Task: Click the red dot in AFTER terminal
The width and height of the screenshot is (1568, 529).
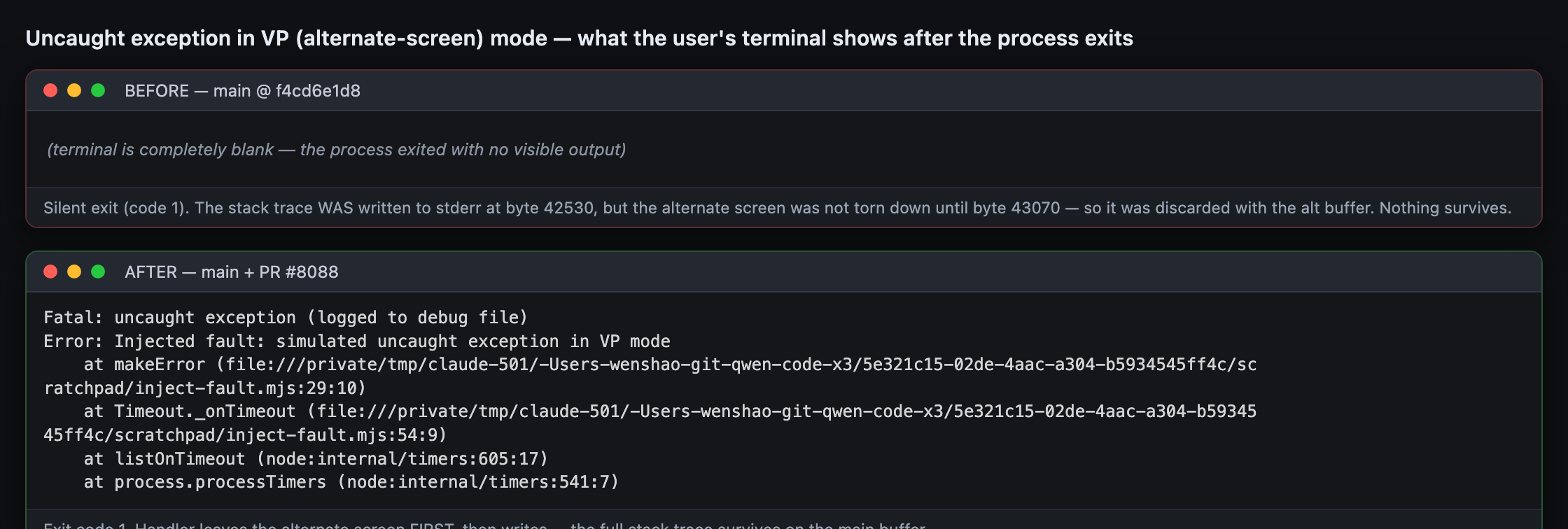Action: (50, 271)
